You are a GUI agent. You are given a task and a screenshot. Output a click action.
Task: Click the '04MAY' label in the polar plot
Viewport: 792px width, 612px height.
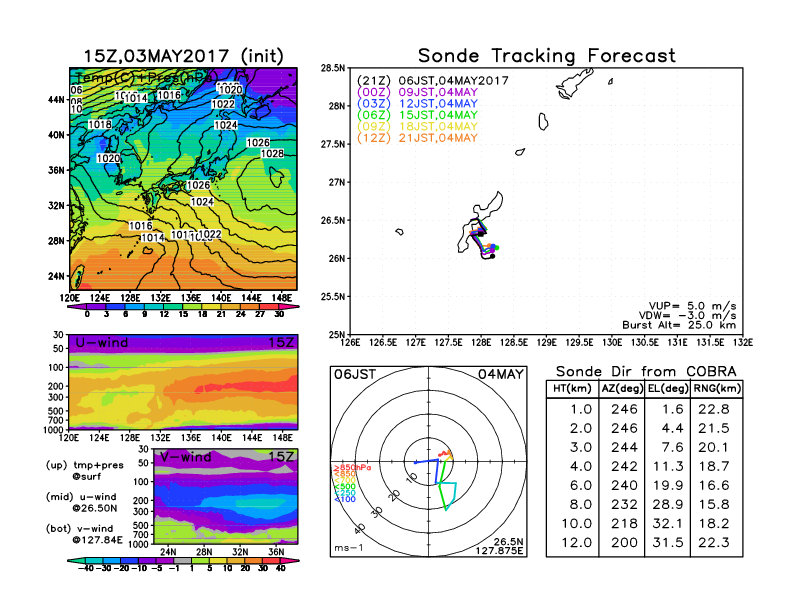coord(501,375)
